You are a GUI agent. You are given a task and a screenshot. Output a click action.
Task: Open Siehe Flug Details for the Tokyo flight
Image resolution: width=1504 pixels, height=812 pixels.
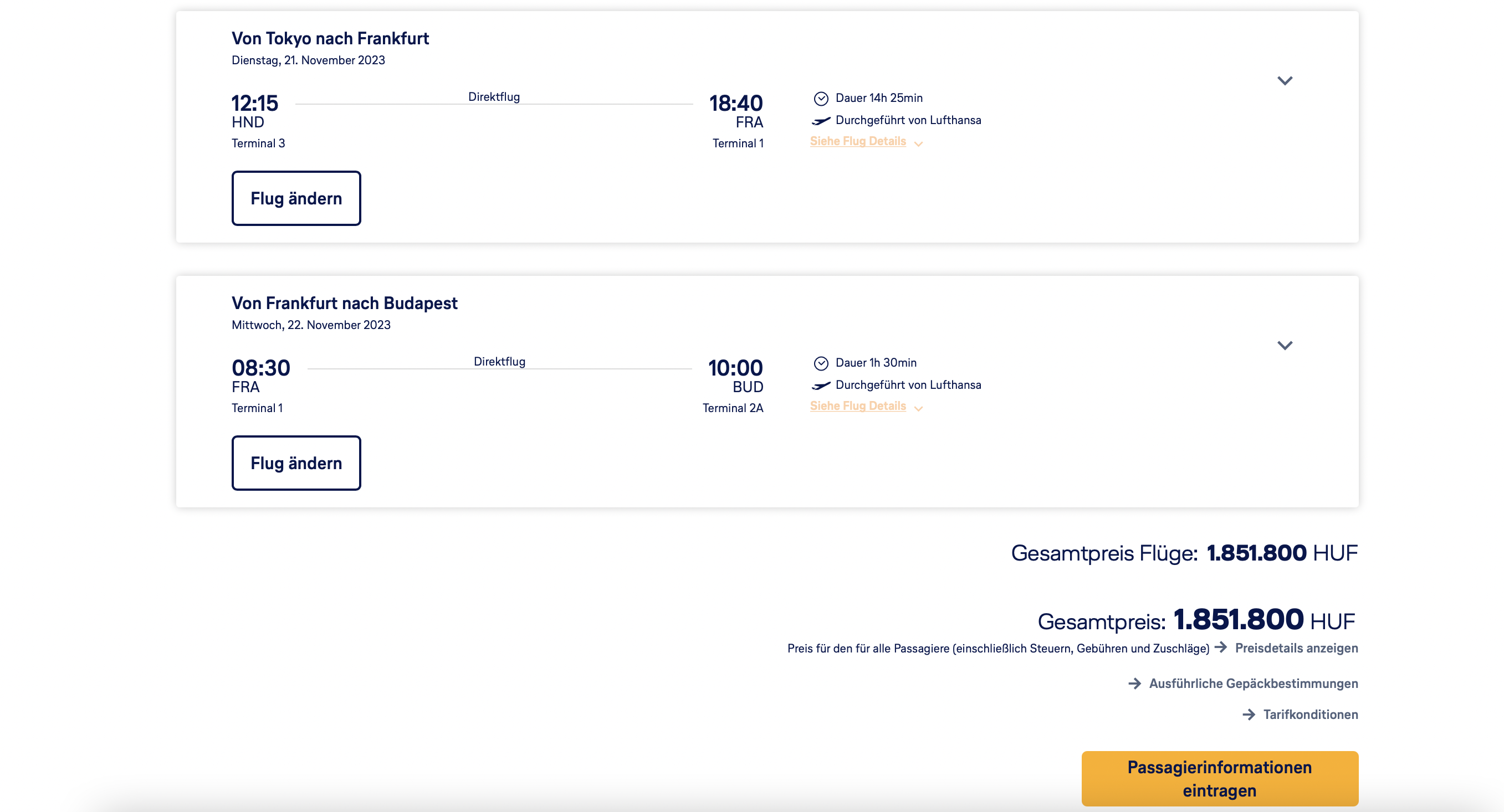point(858,141)
